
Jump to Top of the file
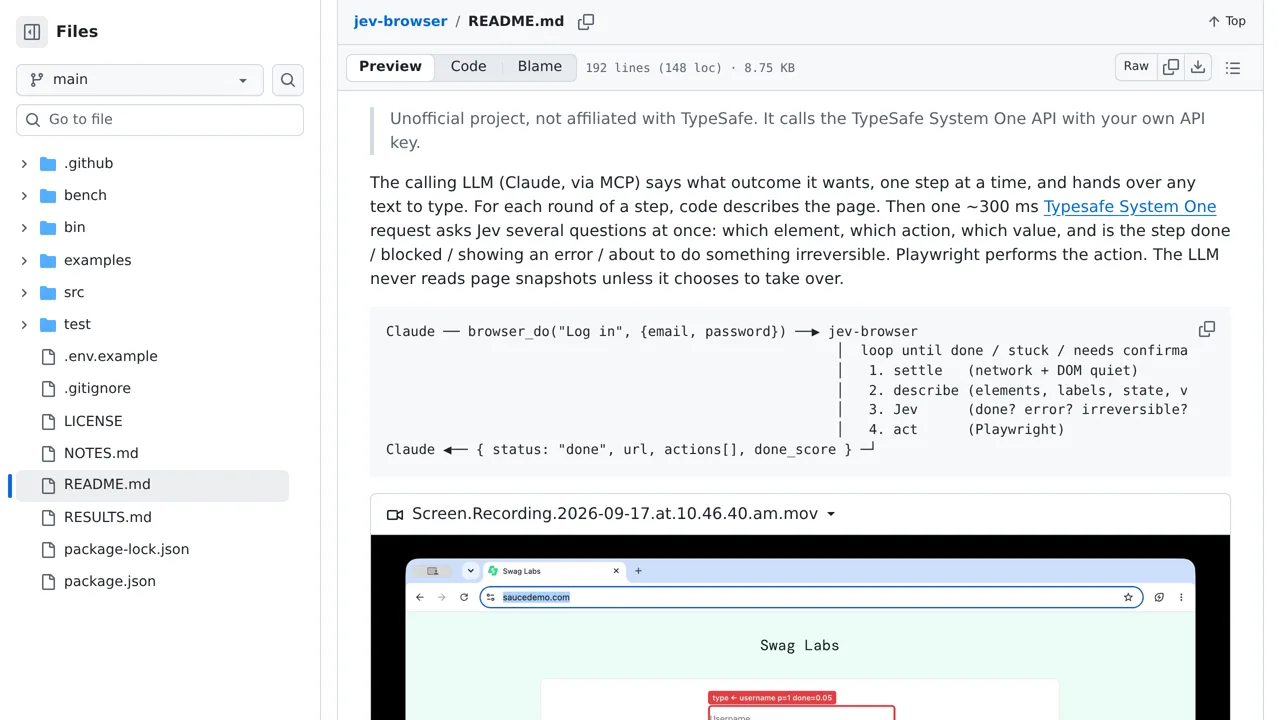[1226, 21]
